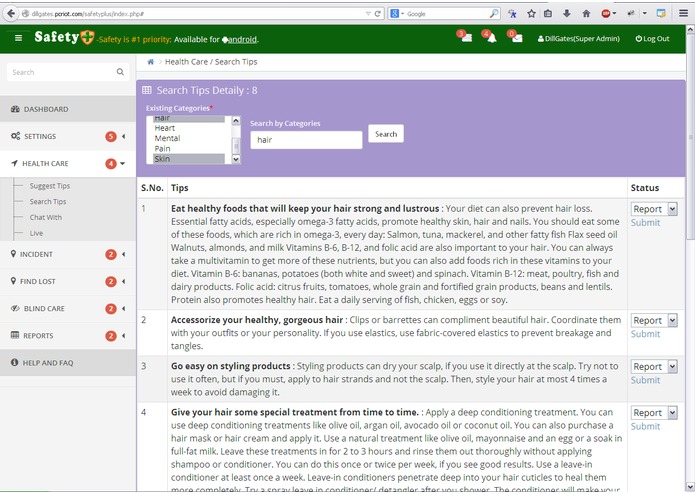Screen dimensions: 695x494
Task: Click the Incident expand arrow
Action: pyautogui.click(x=123, y=254)
